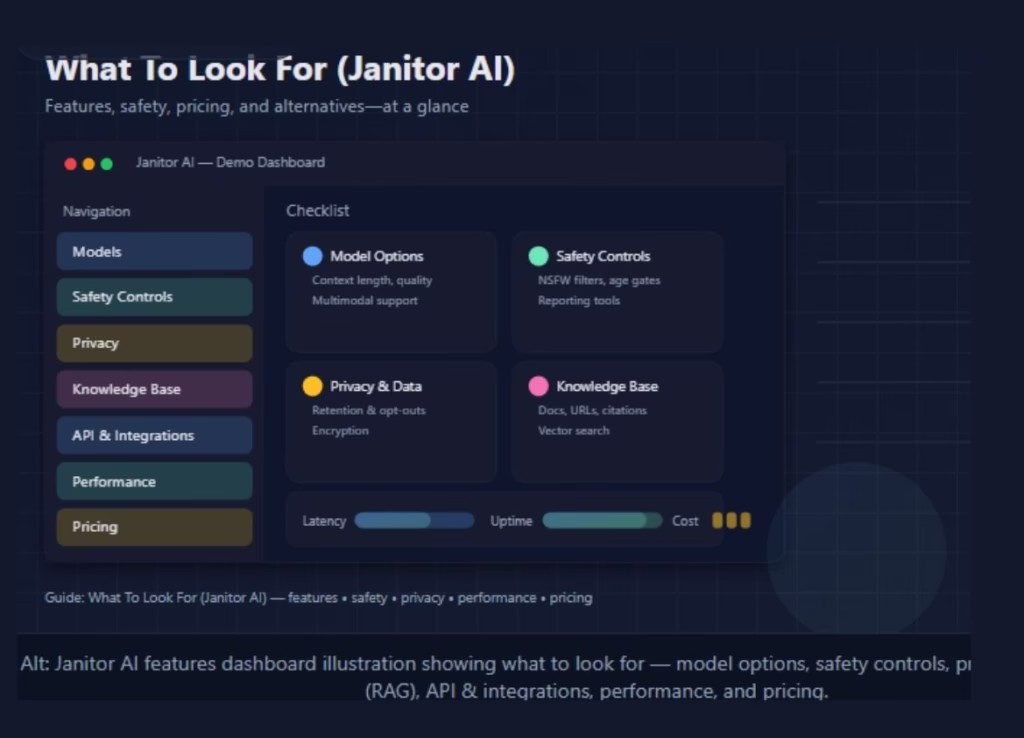The width and height of the screenshot is (1024, 738).
Task: Open the Pricing navigation item
Action: click(x=155, y=527)
